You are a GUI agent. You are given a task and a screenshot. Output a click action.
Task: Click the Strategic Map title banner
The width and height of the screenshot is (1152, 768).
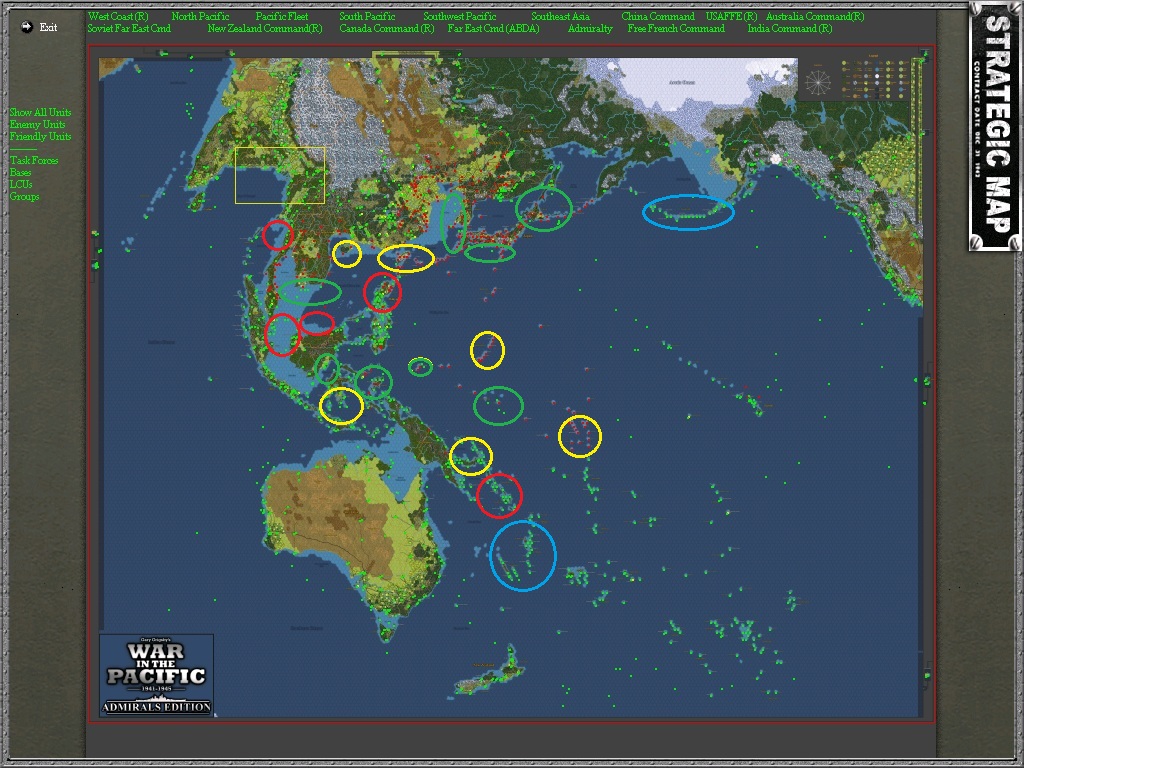pos(996,126)
